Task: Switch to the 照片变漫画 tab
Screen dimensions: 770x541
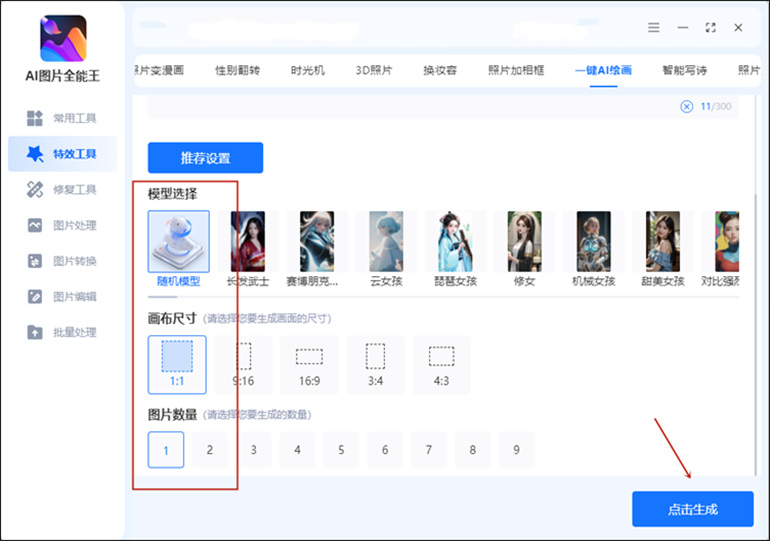Action: pyautogui.click(x=160, y=70)
